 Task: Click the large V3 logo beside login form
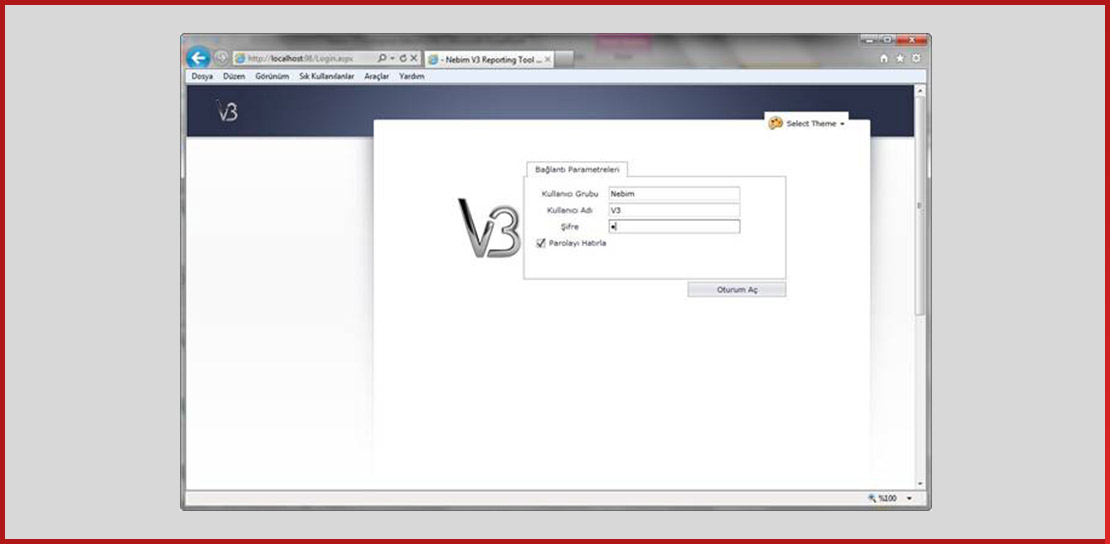tap(489, 228)
